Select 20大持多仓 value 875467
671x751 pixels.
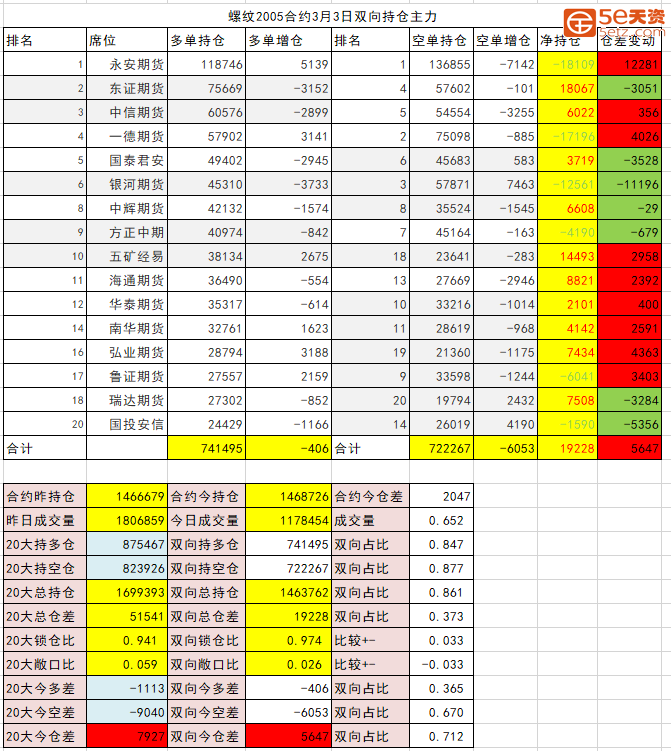[x=127, y=544]
